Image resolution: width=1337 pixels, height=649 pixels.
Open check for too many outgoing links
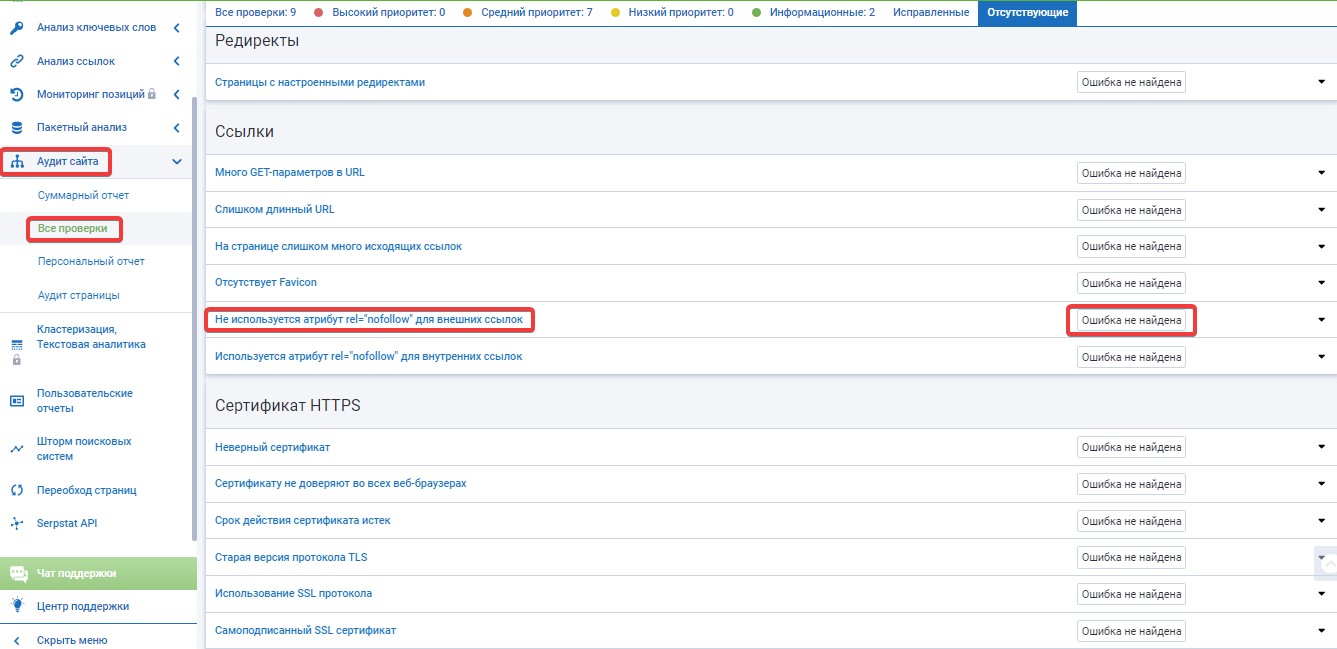(x=338, y=246)
